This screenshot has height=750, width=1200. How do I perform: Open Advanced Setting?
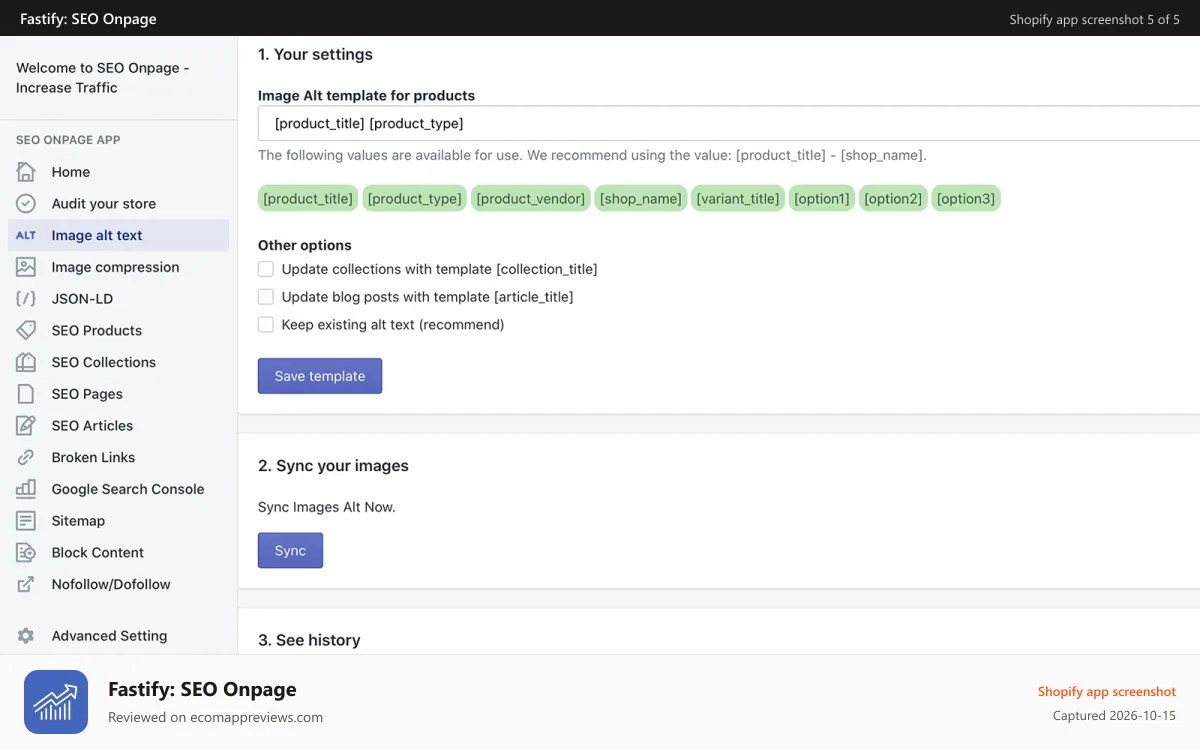pyautogui.click(x=118, y=636)
